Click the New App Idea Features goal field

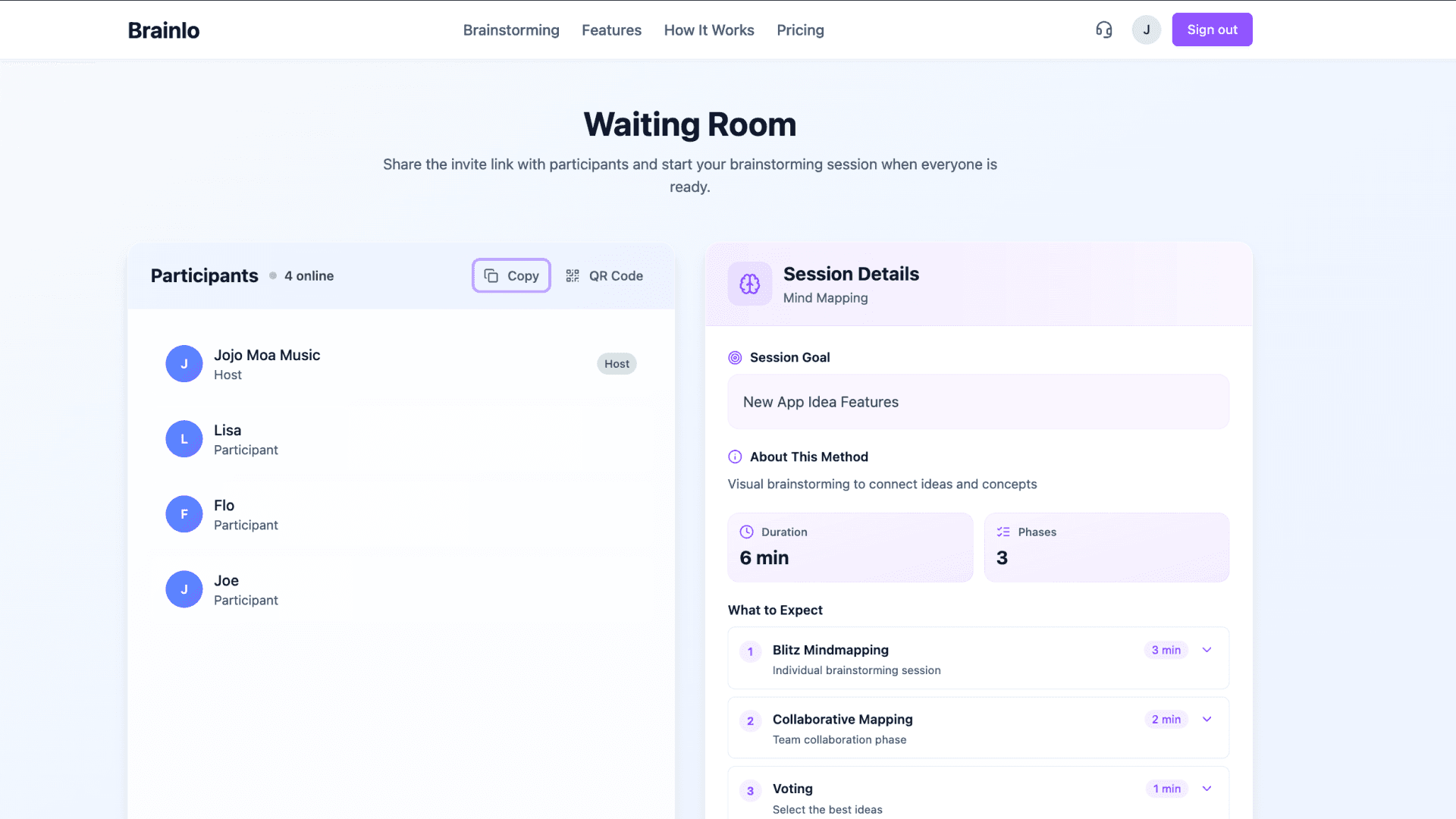(977, 402)
